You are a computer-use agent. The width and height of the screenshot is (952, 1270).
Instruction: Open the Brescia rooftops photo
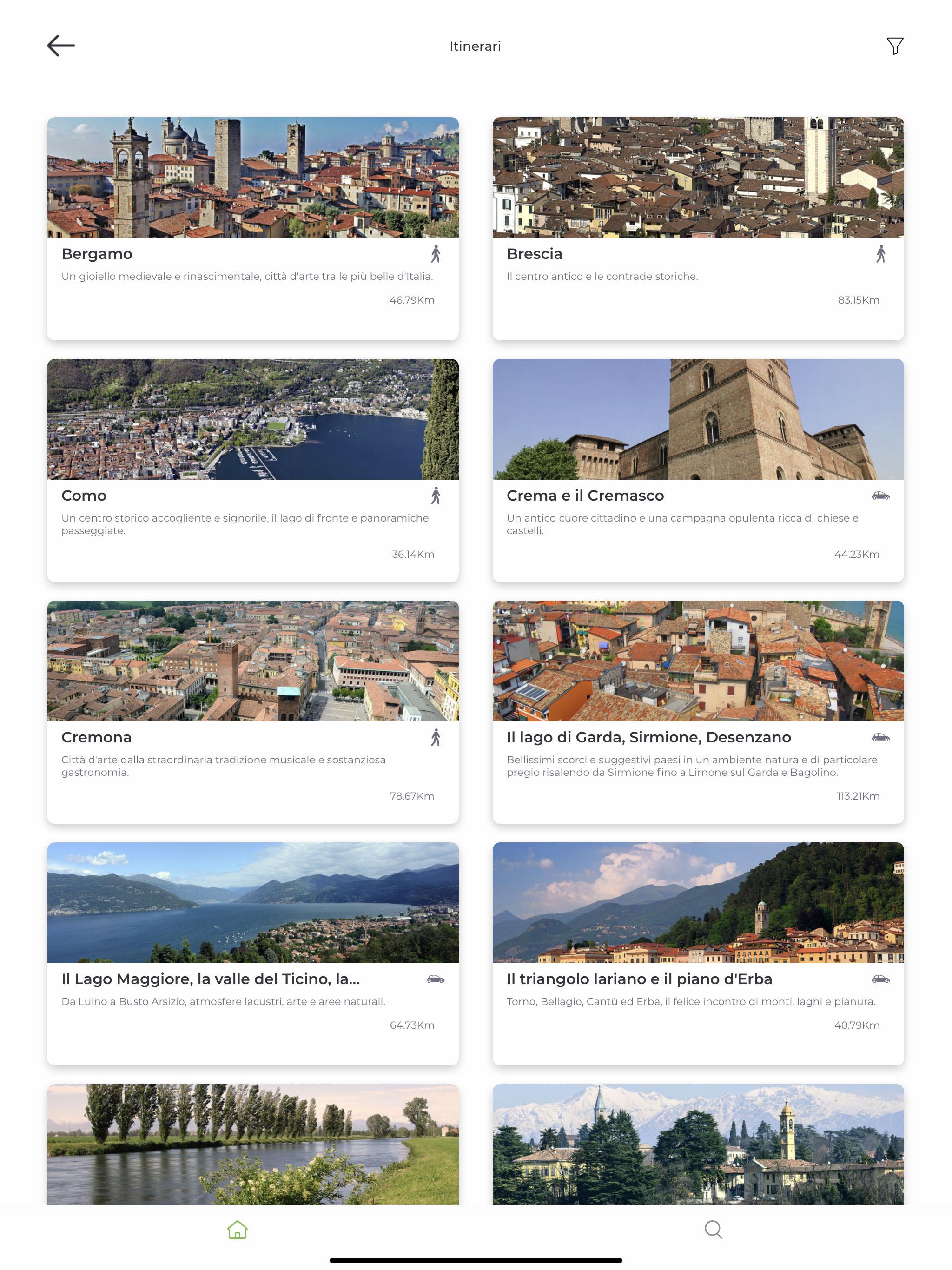point(698,178)
